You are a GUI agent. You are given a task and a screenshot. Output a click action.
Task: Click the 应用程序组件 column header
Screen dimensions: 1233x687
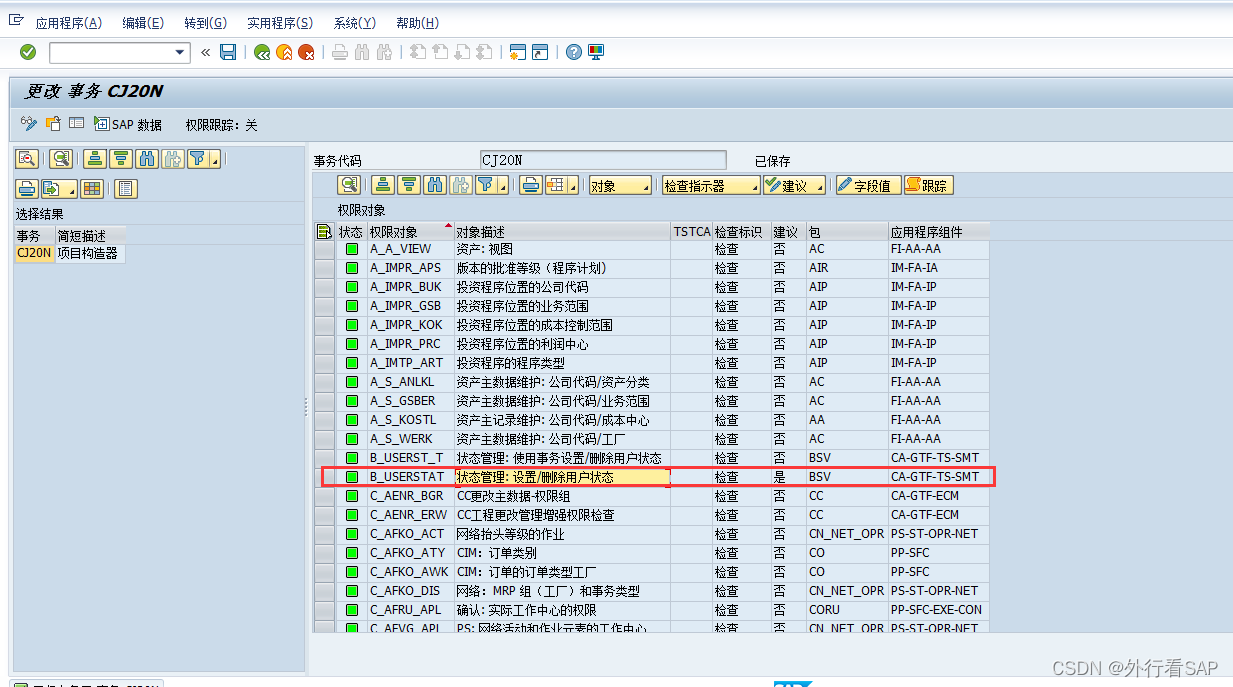(938, 232)
